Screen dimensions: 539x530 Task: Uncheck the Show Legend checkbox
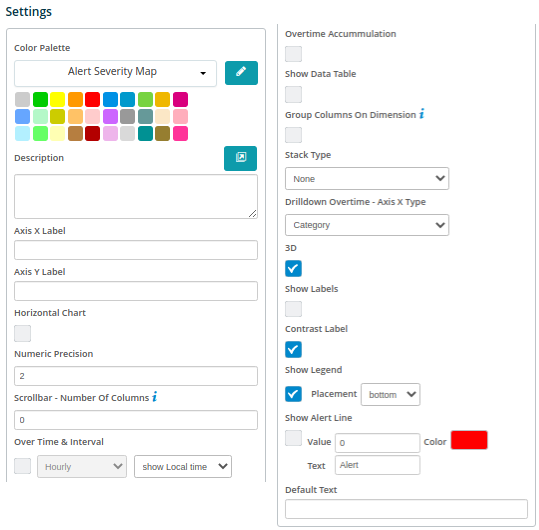[x=293, y=394]
